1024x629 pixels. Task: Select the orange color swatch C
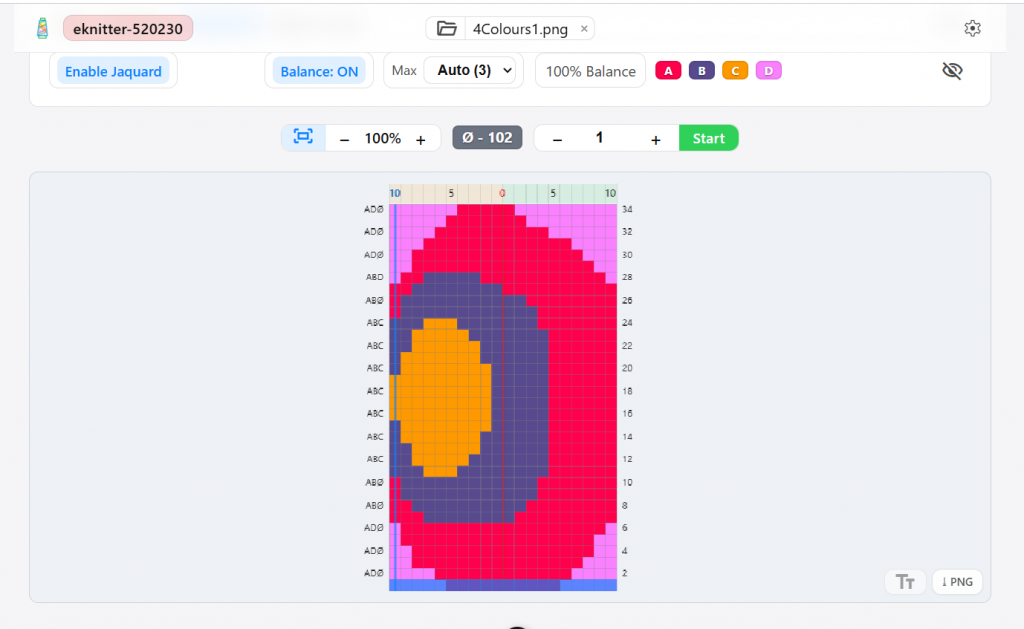735,71
